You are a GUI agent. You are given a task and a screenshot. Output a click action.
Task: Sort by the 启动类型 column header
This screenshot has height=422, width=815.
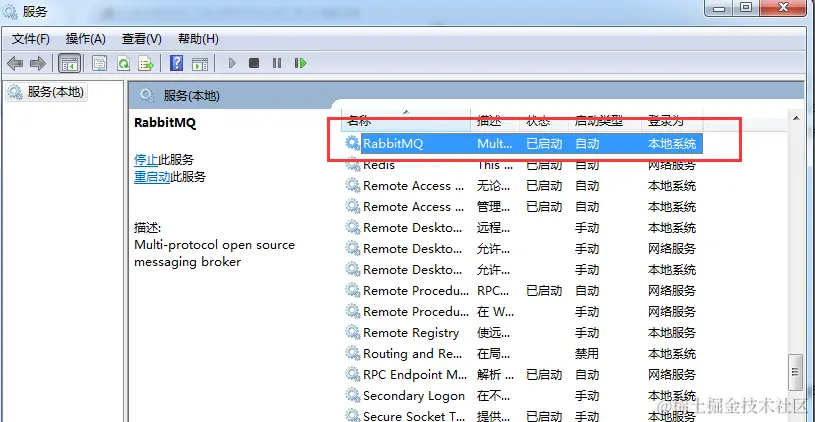[605, 121]
